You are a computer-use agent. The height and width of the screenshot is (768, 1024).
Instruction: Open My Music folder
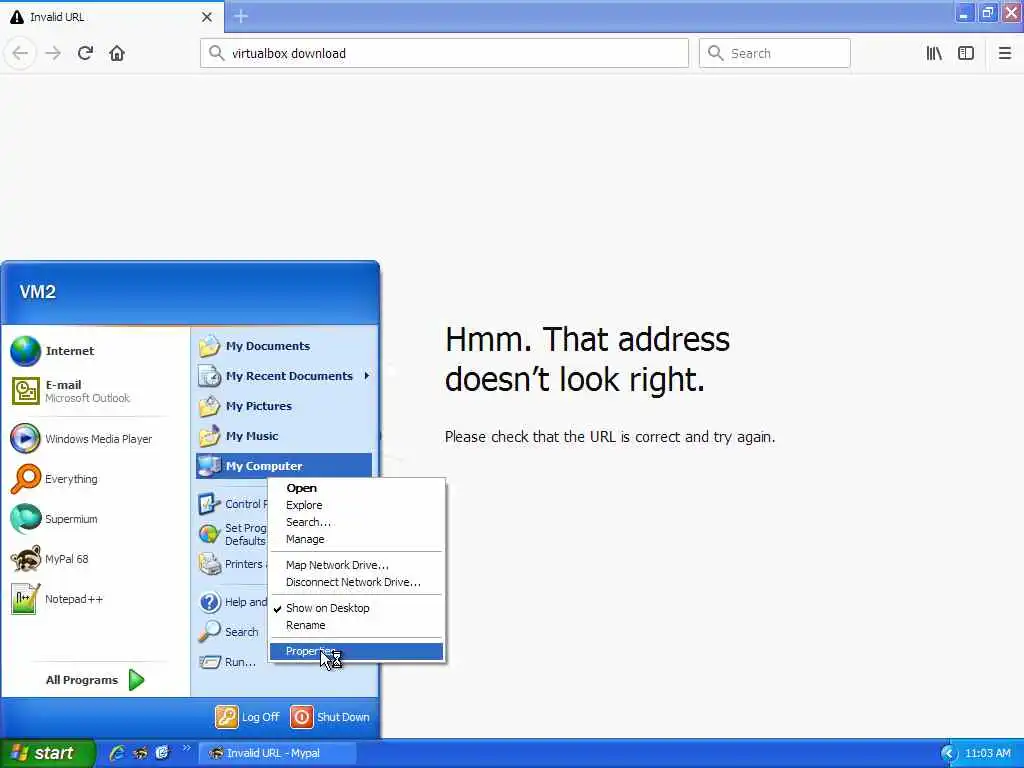coord(285,436)
